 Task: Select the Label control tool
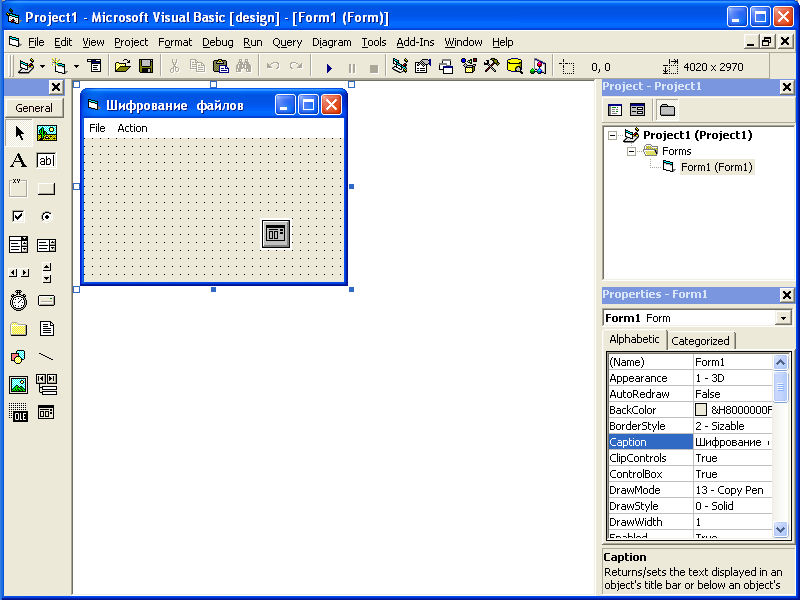(x=19, y=161)
